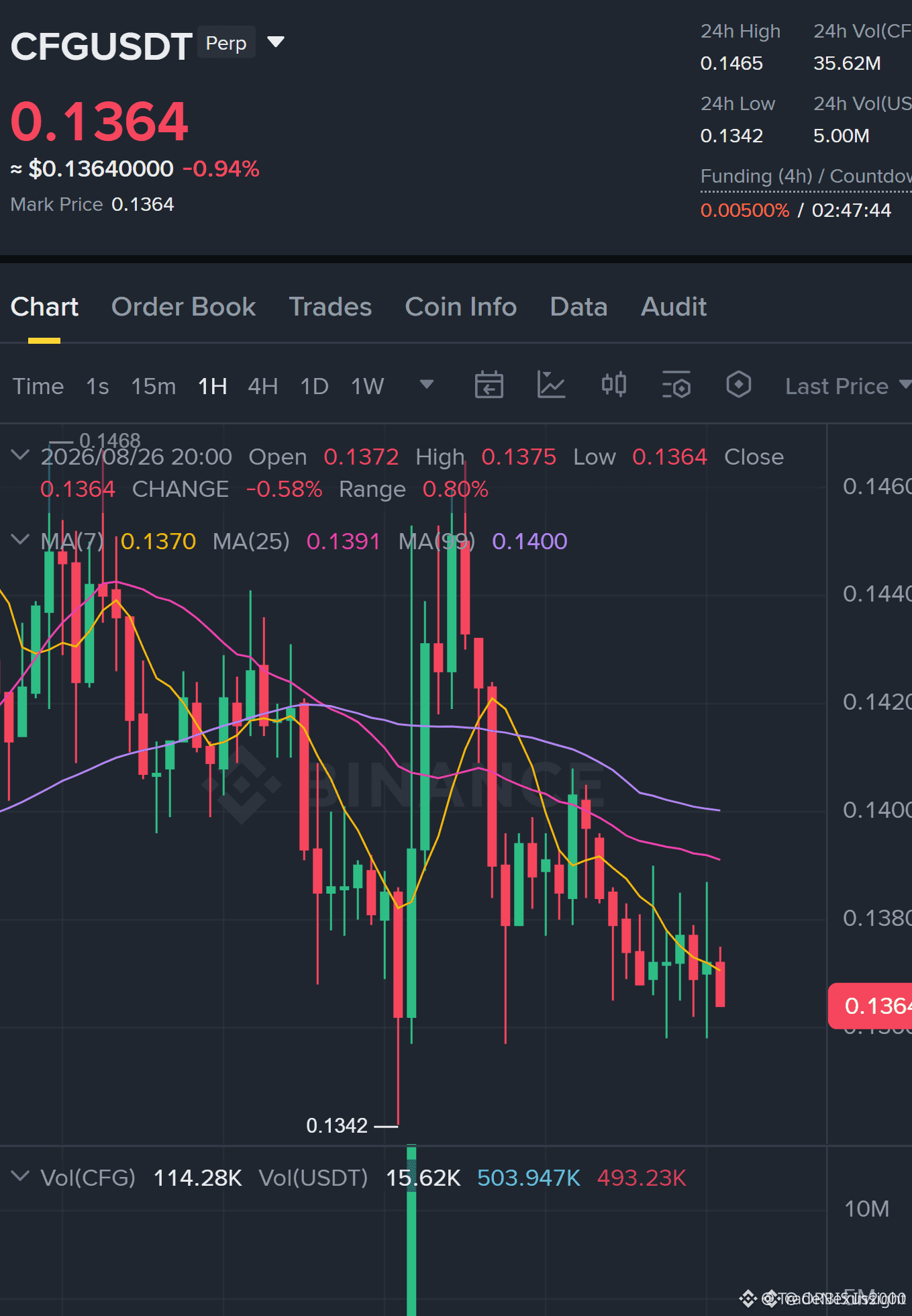This screenshot has width=912, height=1316.
Task: Collapse the Vol(CFG) volume legend
Action: (x=21, y=1176)
